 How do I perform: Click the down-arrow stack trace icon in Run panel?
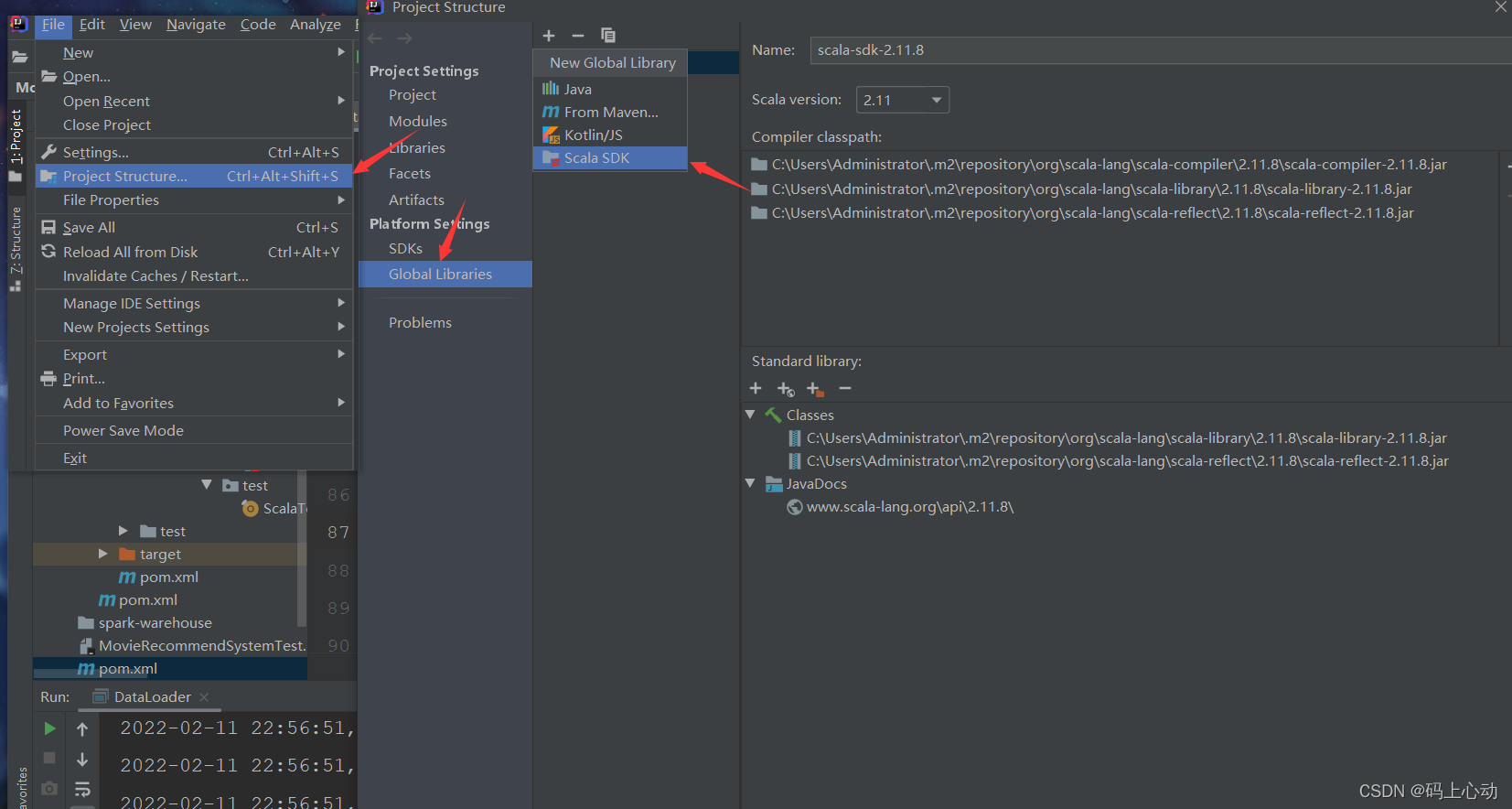tap(82, 759)
